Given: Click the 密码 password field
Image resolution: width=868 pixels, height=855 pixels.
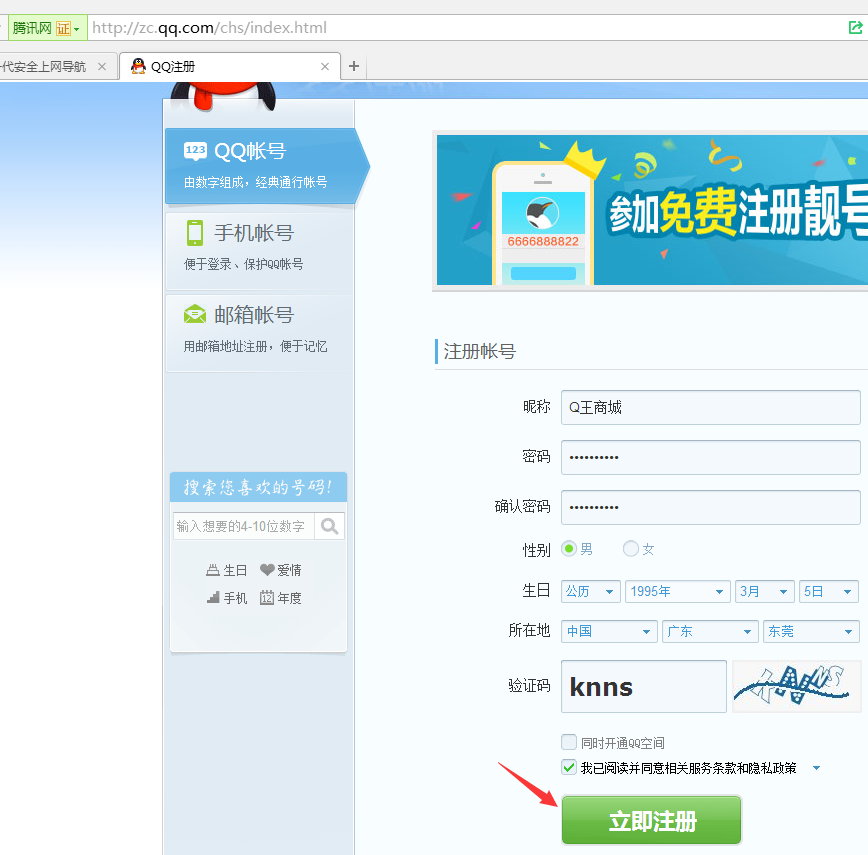Looking at the screenshot, I should tap(710, 457).
